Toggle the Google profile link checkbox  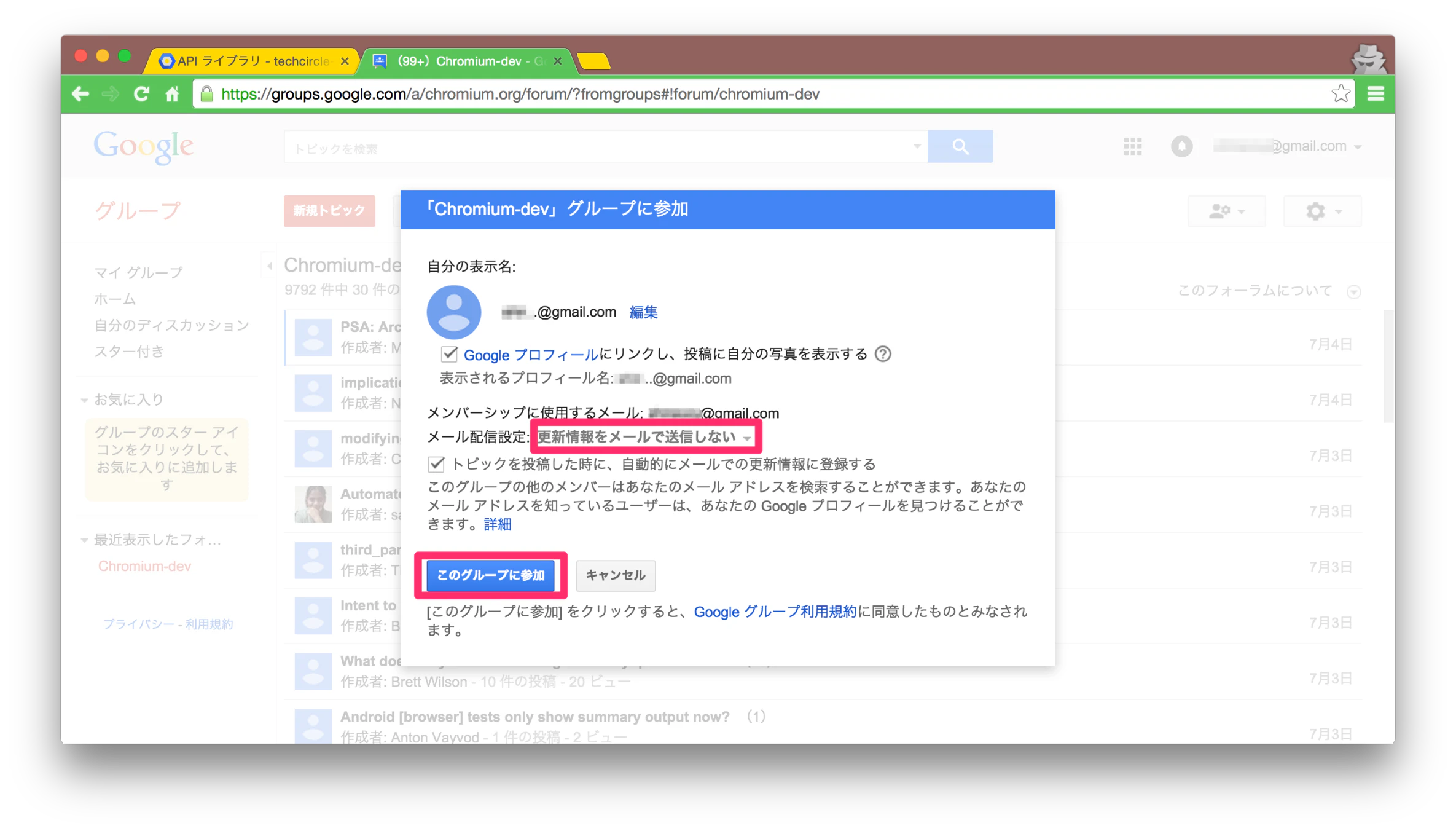(449, 354)
